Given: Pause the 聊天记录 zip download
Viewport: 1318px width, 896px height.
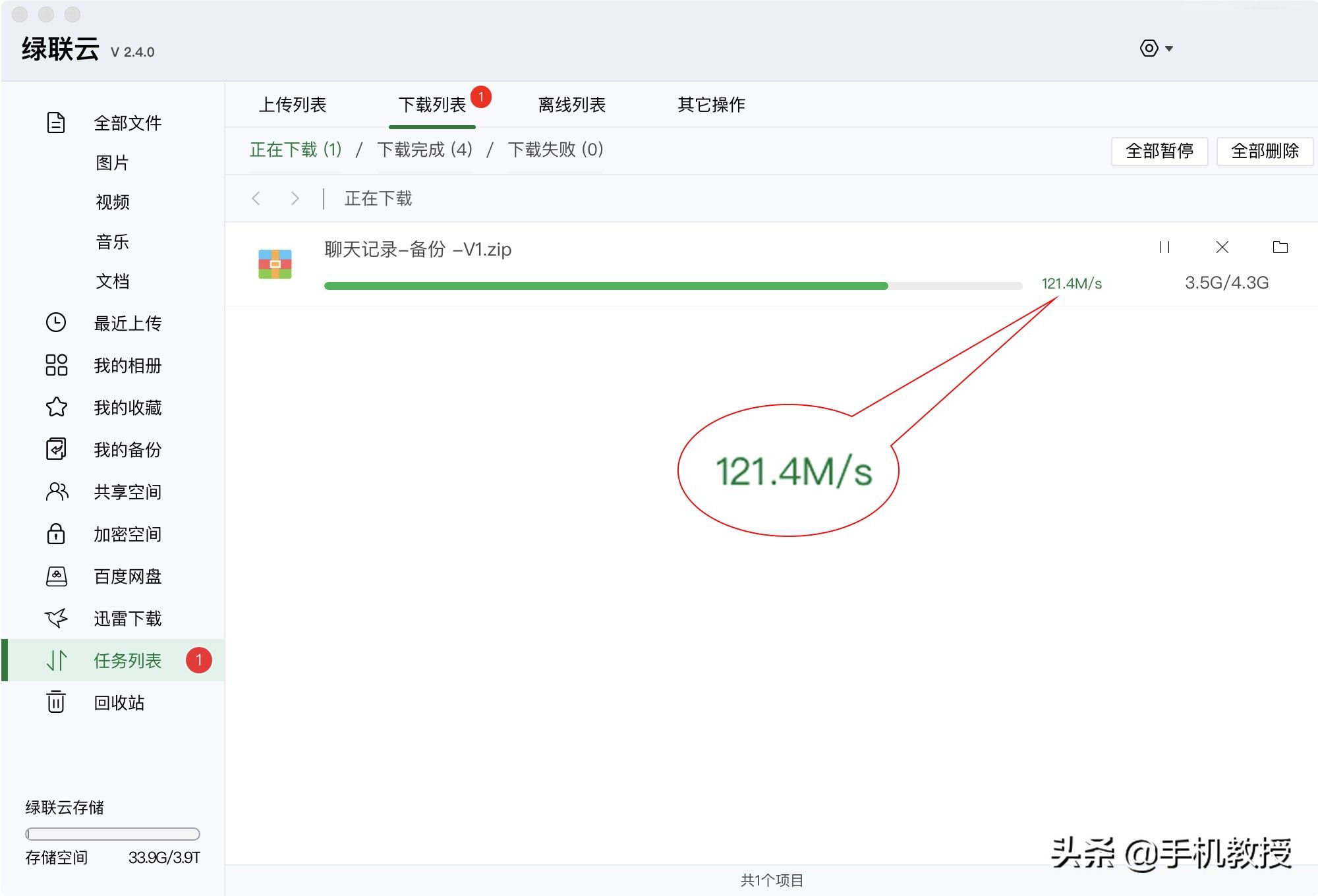Looking at the screenshot, I should [x=1164, y=247].
